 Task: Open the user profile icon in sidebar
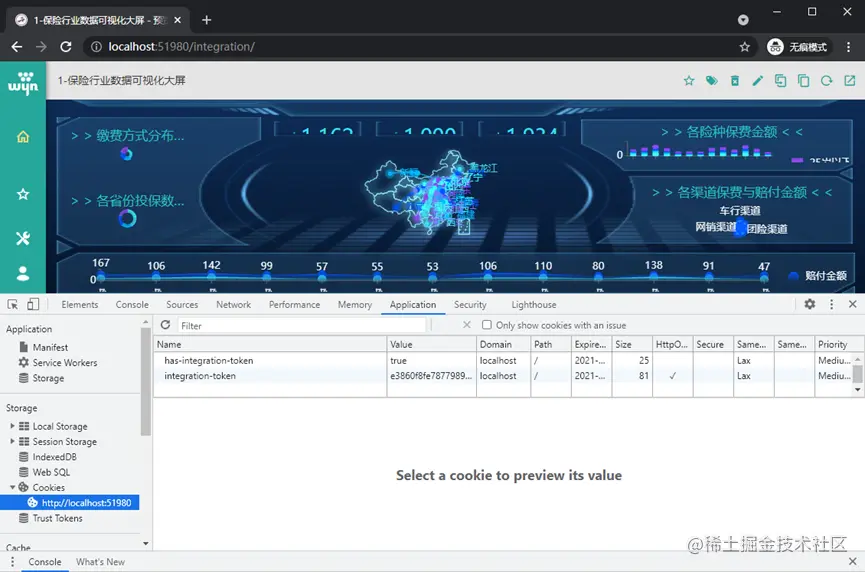tap(23, 274)
